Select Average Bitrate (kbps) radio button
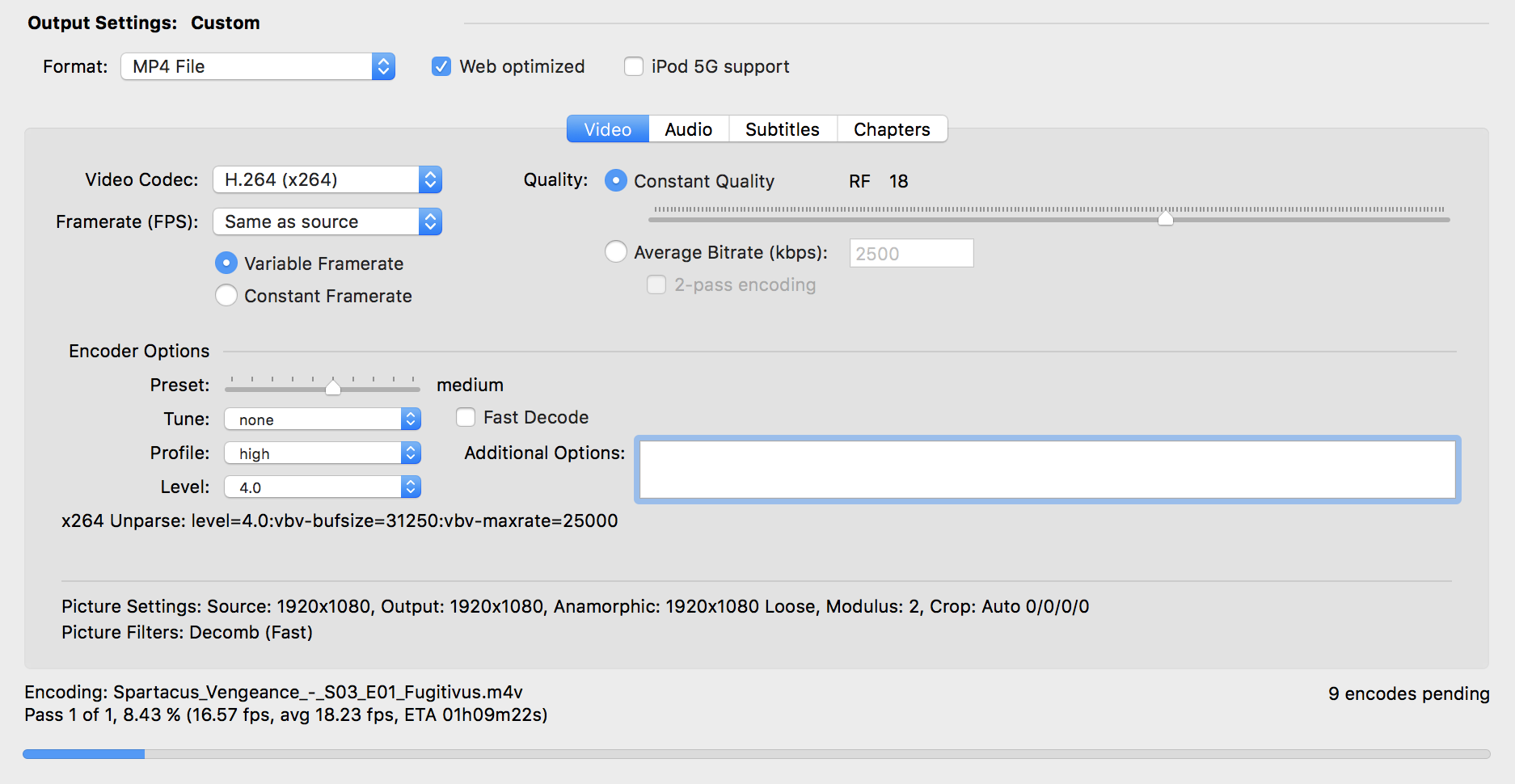 coord(616,252)
